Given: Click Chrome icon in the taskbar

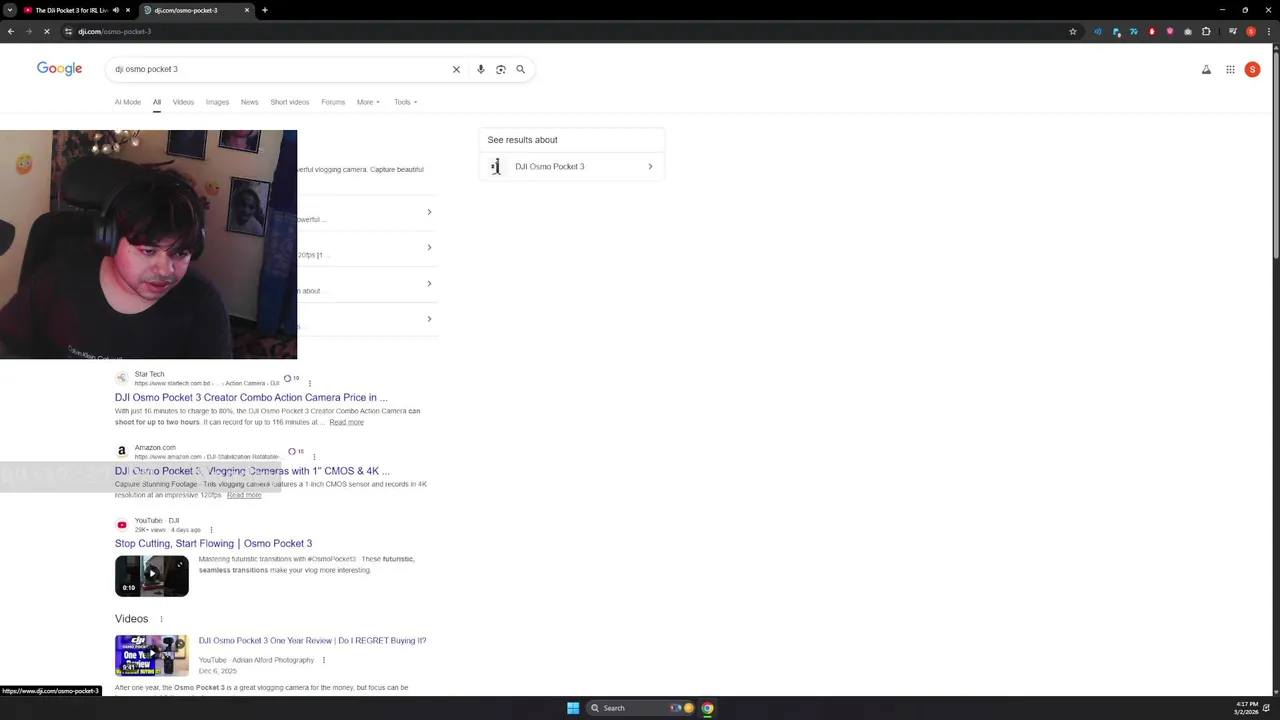Looking at the screenshot, I should 707,708.
